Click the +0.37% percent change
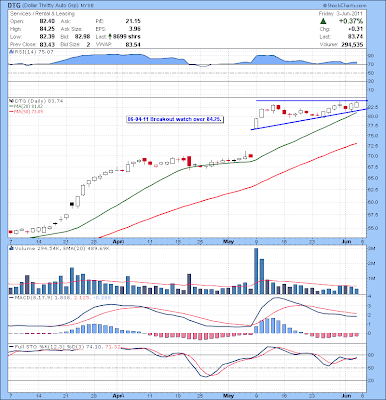The width and height of the screenshot is (386, 400). pos(351,21)
